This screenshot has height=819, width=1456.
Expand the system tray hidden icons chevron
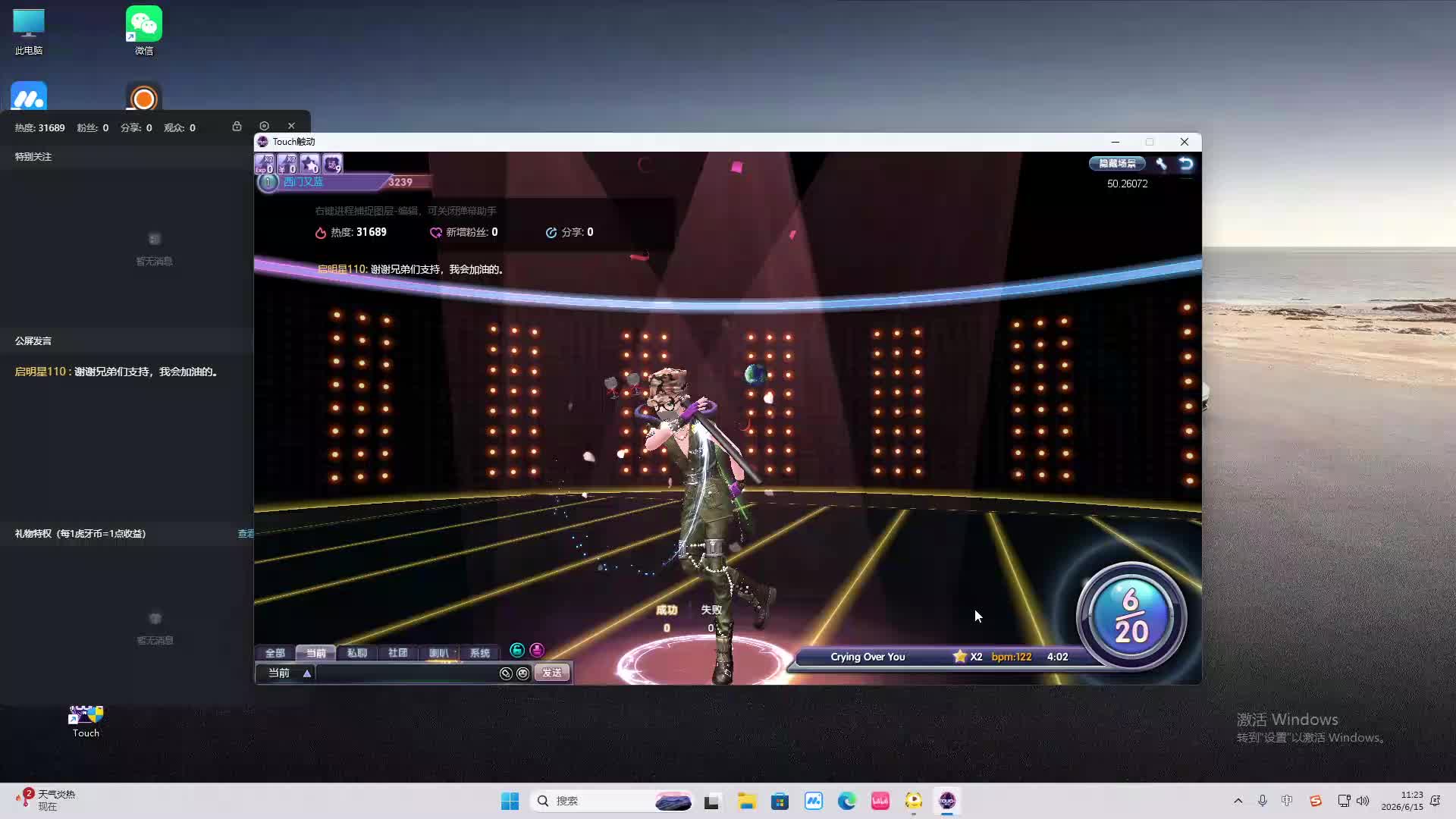click(x=1238, y=801)
